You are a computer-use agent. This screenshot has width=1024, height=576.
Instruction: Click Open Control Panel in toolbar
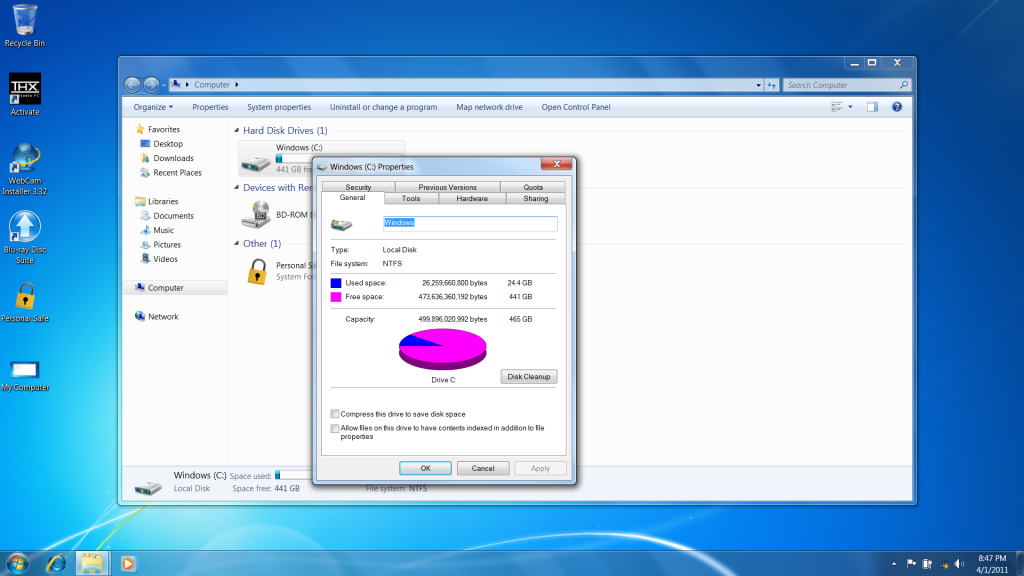576,107
